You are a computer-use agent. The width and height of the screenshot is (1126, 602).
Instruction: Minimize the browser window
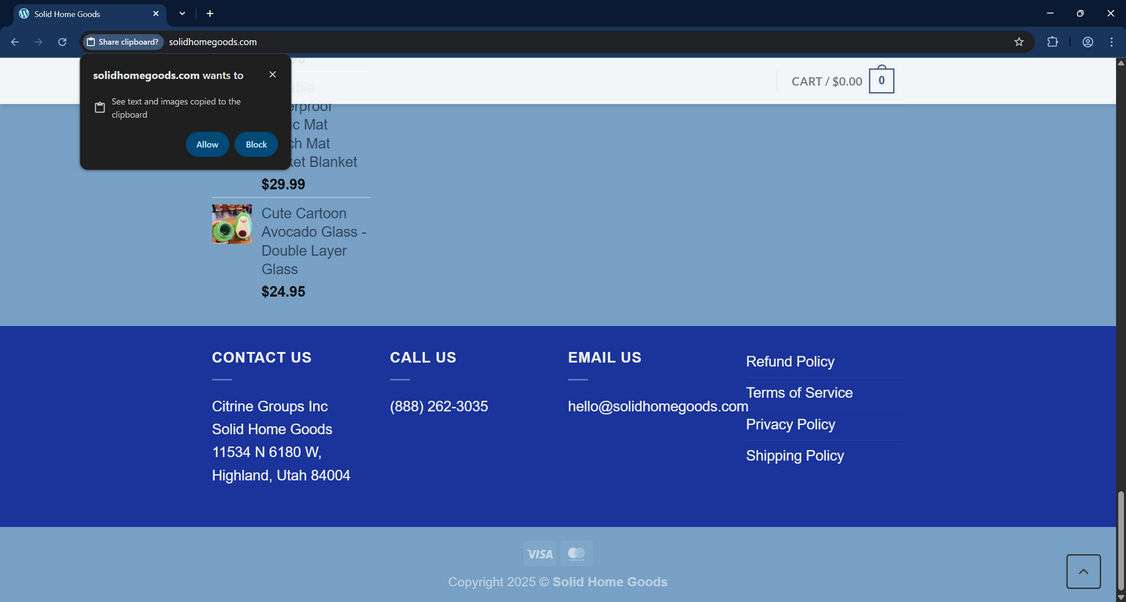click(1050, 14)
